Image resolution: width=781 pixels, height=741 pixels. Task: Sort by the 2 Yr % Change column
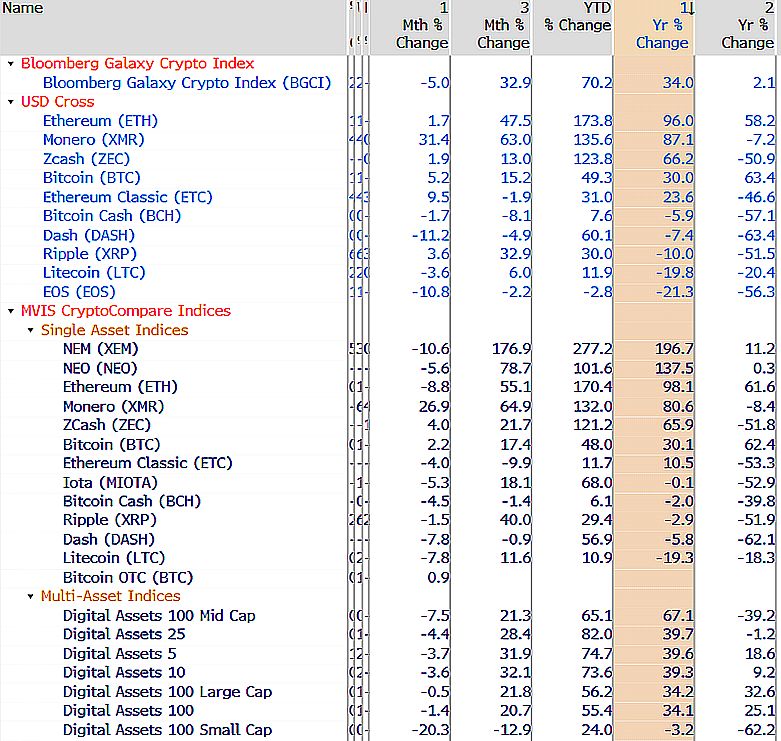click(738, 26)
